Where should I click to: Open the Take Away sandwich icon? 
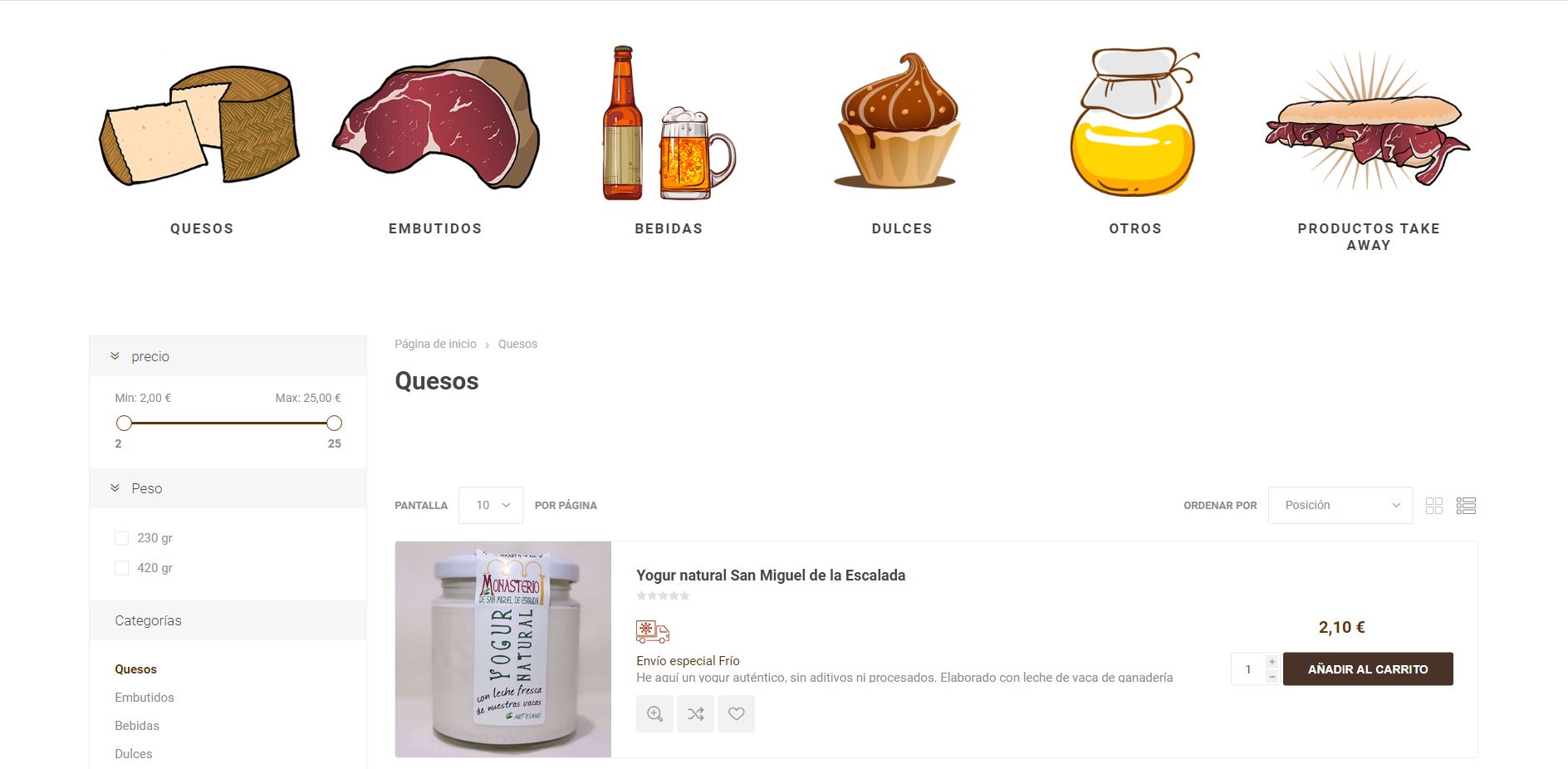[x=1368, y=121]
